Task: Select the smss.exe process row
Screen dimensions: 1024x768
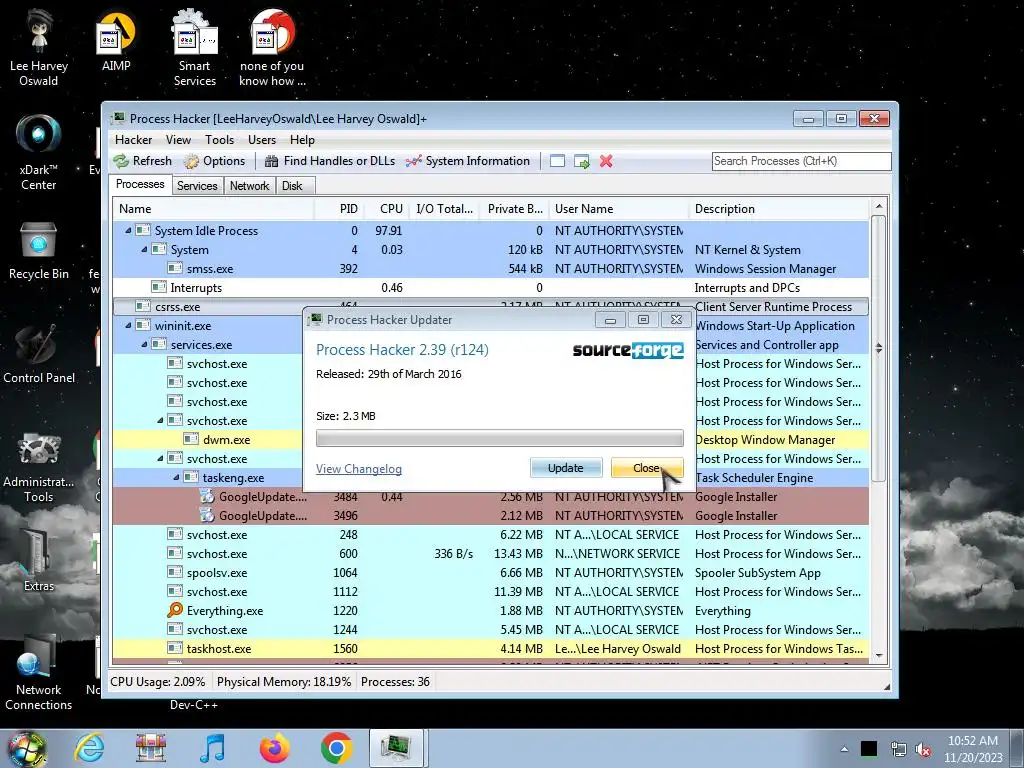Action: click(490, 268)
